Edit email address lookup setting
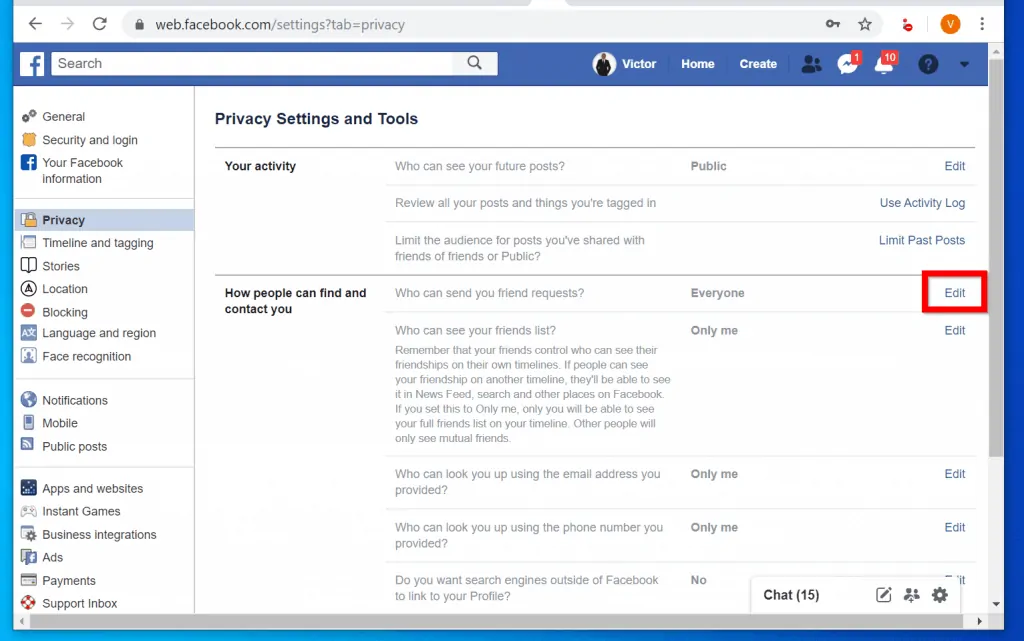This screenshot has width=1024, height=641. [954, 474]
